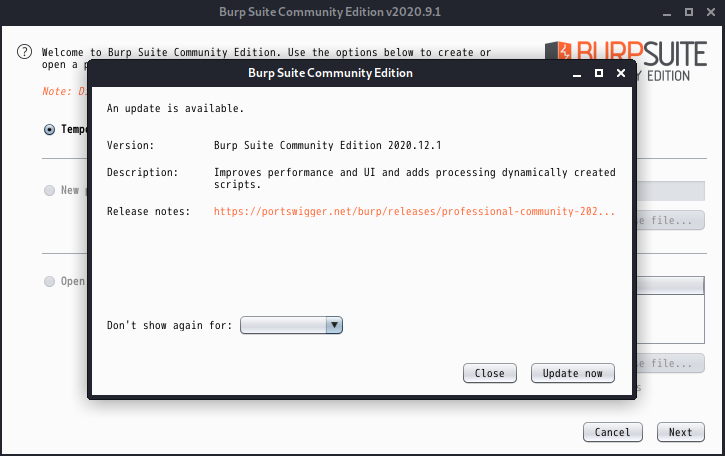Click Next to continue the wizard
Image resolution: width=725 pixels, height=456 pixels.
680,432
